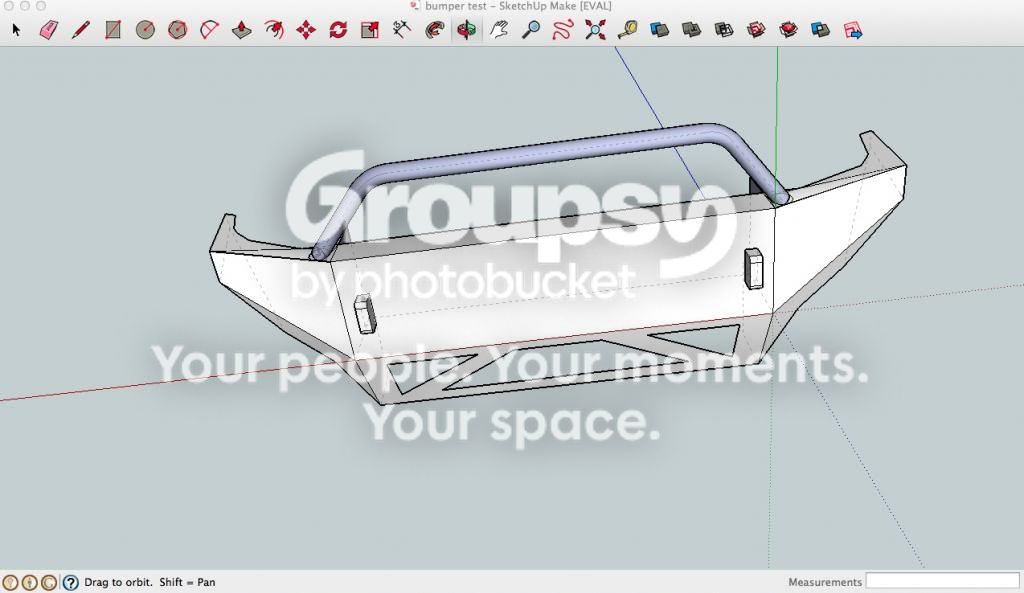Click the Axes tool icon next to Scale

402,30
